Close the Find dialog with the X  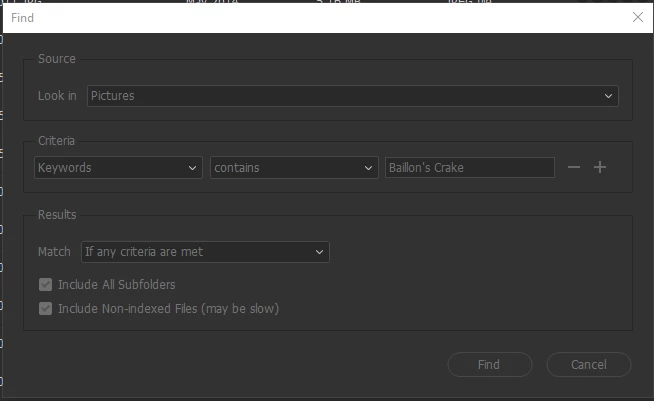pyautogui.click(x=637, y=17)
